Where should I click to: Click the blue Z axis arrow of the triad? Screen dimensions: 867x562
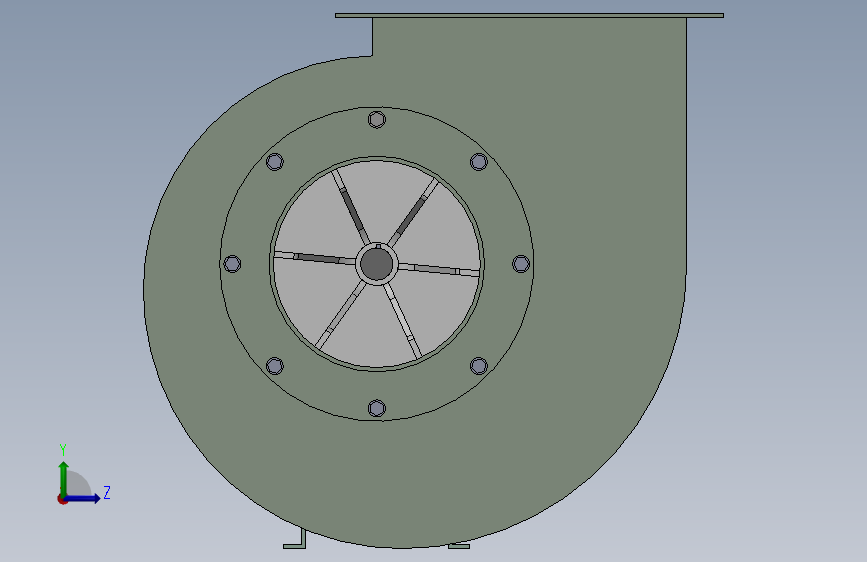click(x=83, y=498)
